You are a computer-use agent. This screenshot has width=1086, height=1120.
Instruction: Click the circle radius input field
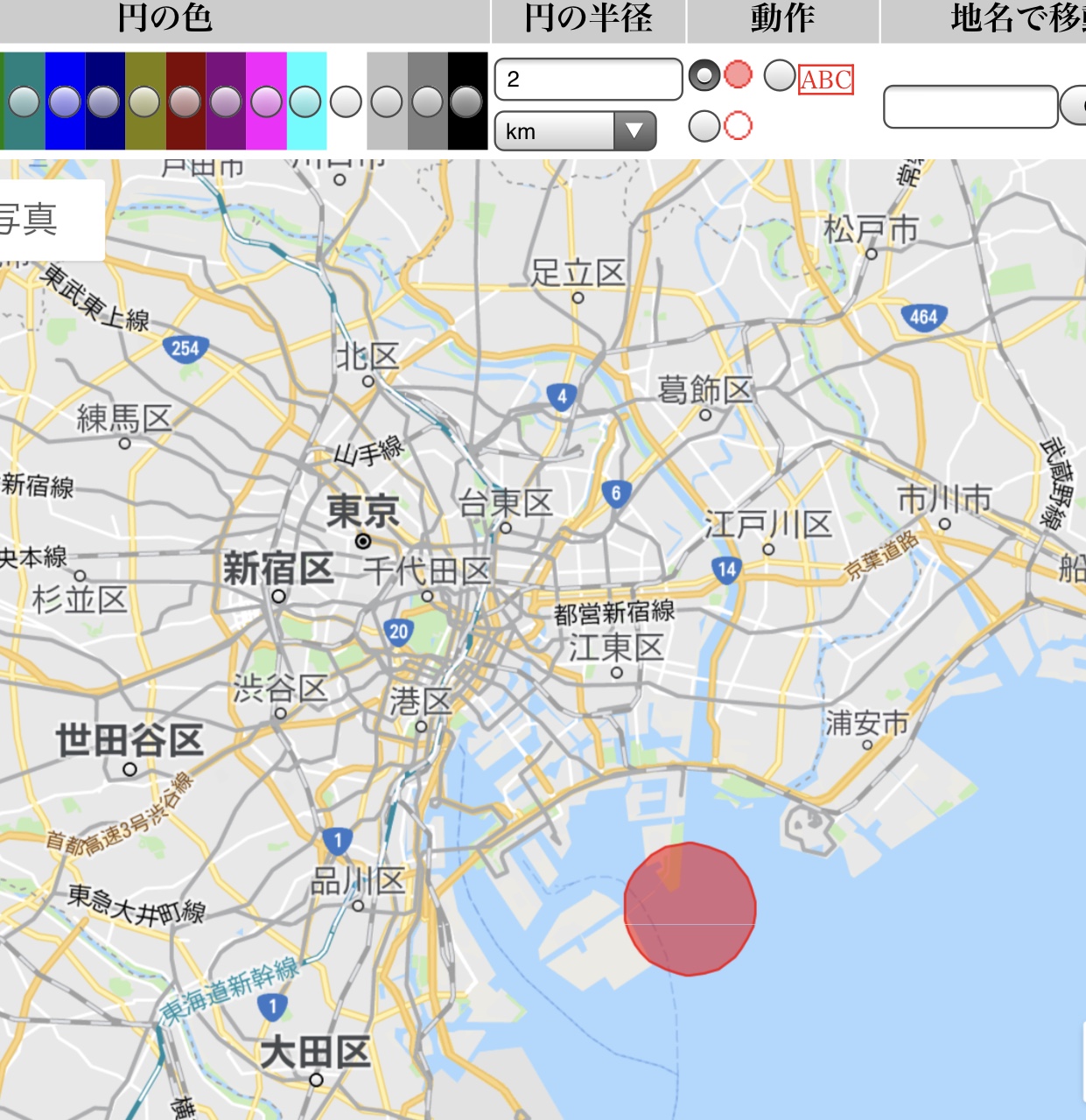click(x=587, y=80)
